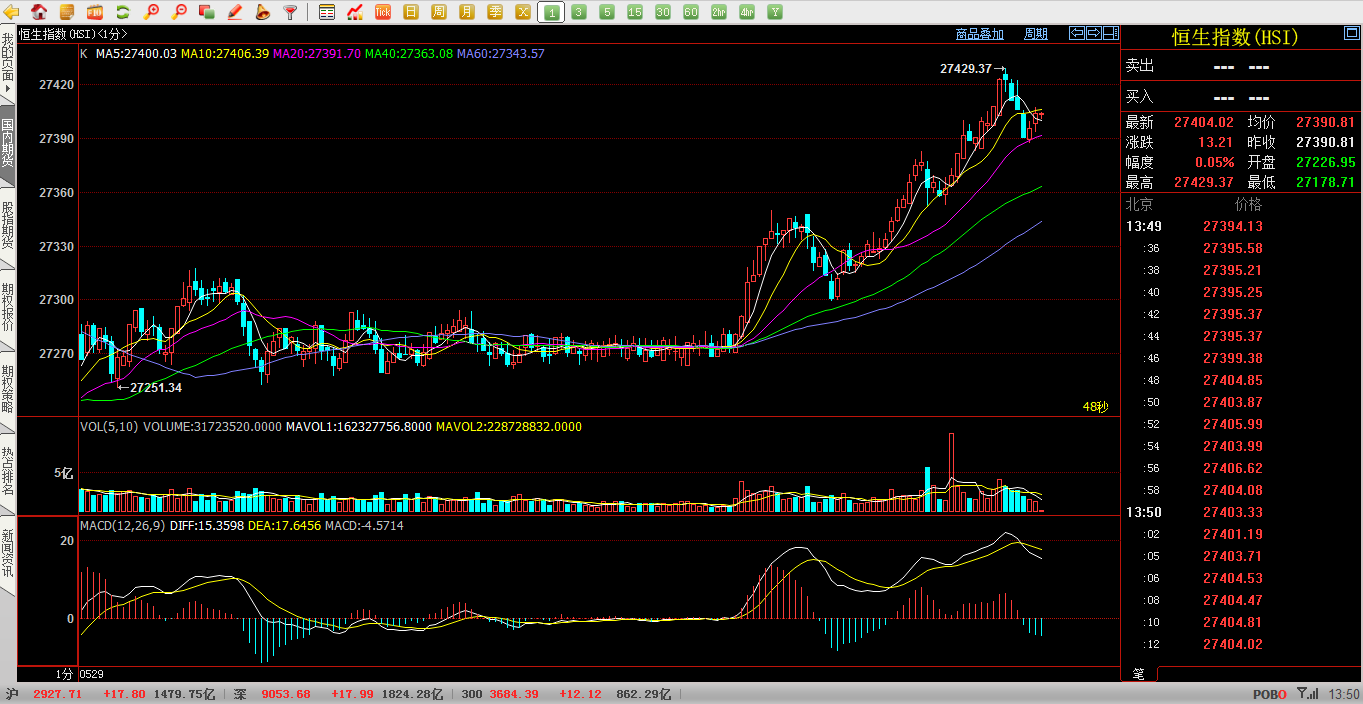
Task: Click the funnel filter icon
Action: [x=291, y=12]
